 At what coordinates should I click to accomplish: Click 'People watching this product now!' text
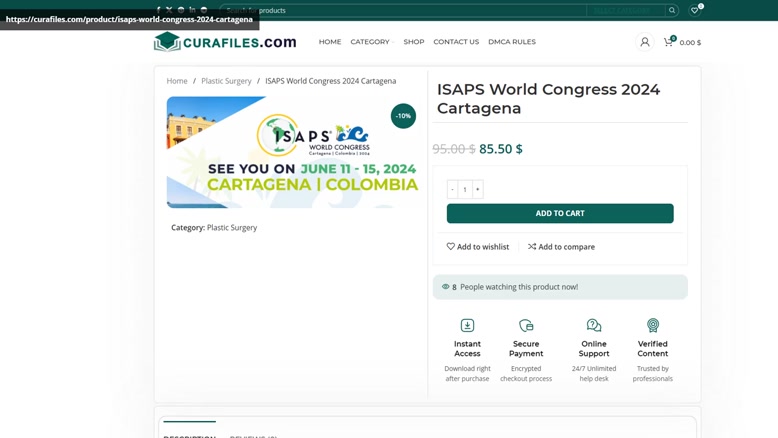[519, 287]
